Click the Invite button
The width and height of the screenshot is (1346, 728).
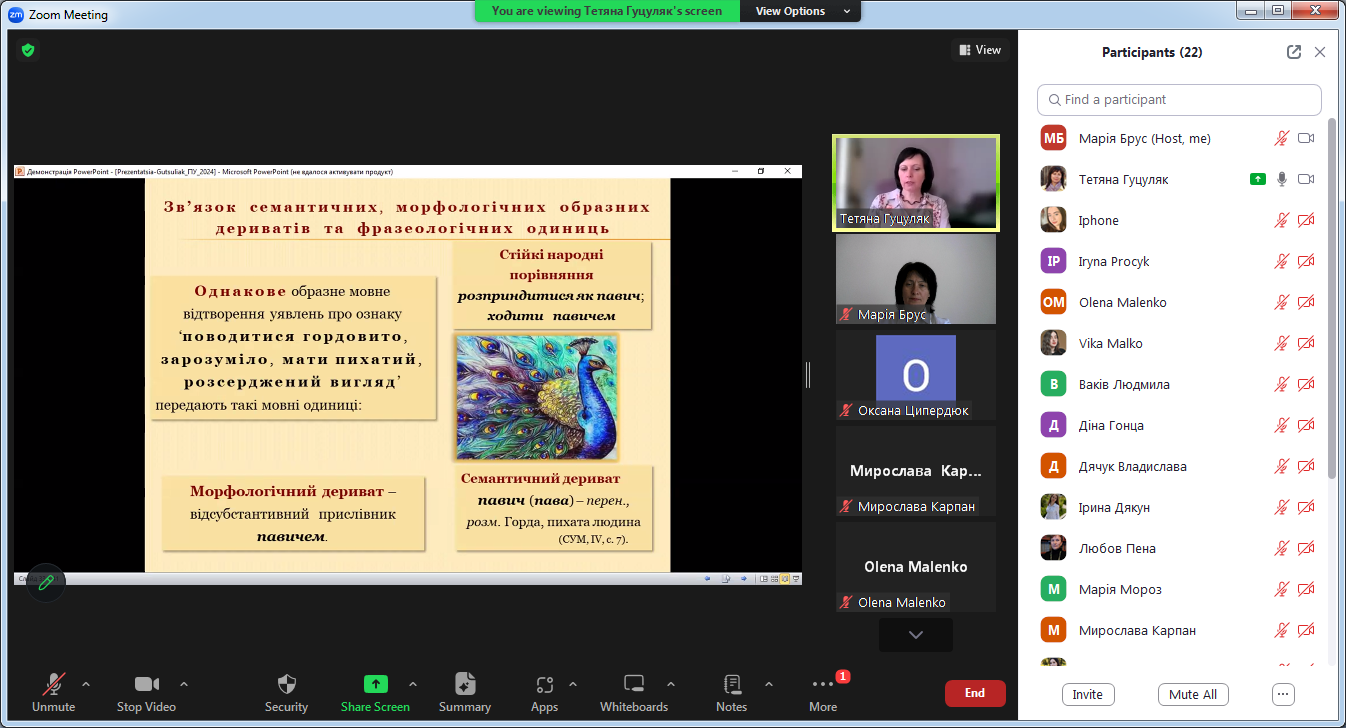1087,694
